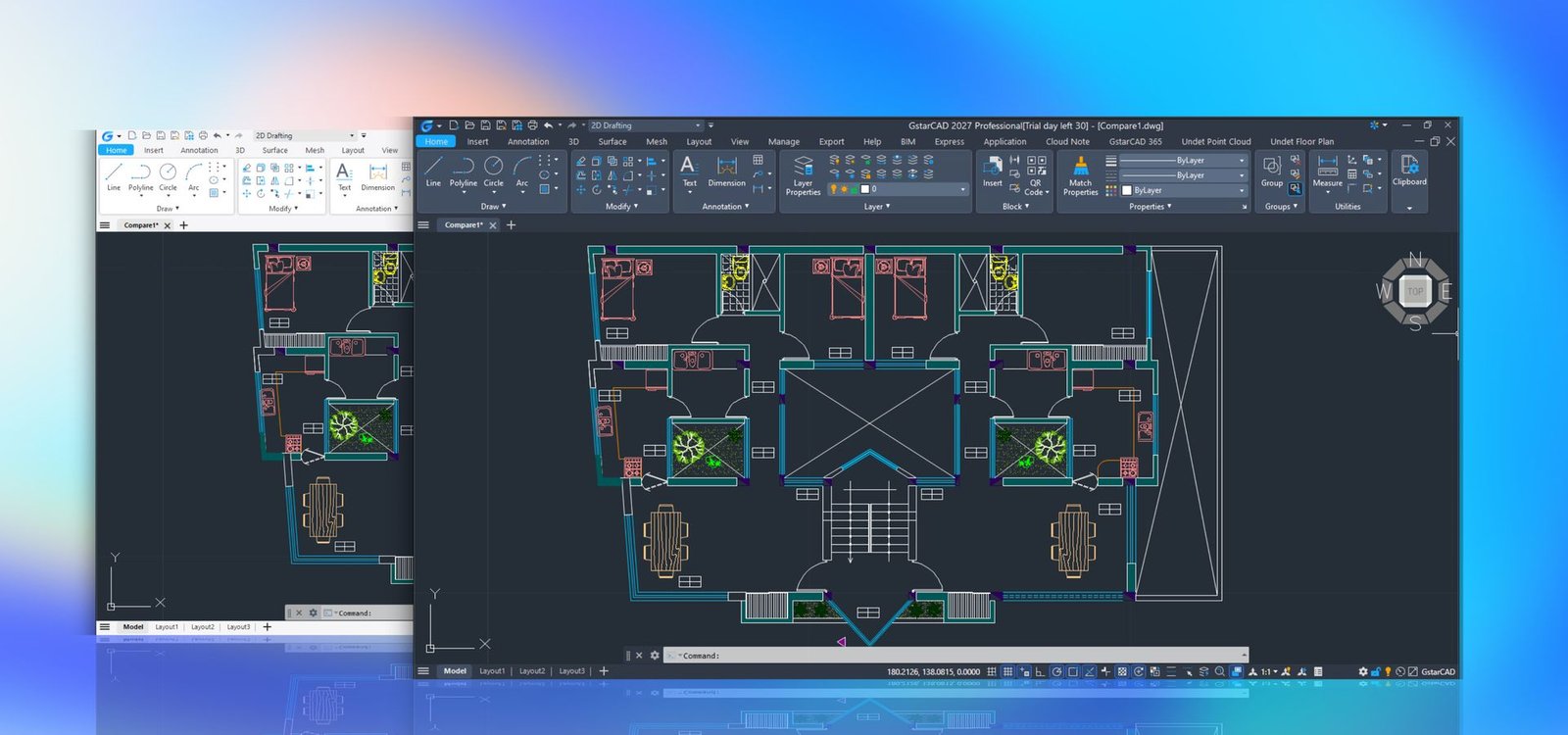This screenshot has width=1568, height=735.
Task: Click the Undo arrow in dark quick access toolbar
Action: pos(549,125)
